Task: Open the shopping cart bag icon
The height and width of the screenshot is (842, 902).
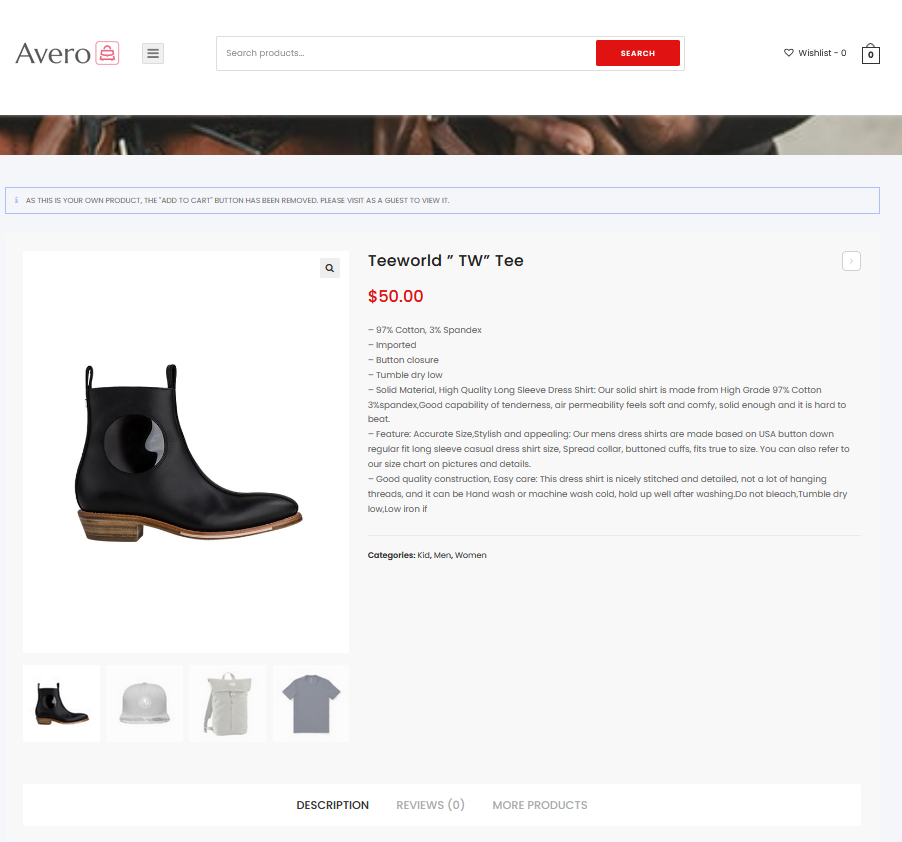Action: point(870,54)
